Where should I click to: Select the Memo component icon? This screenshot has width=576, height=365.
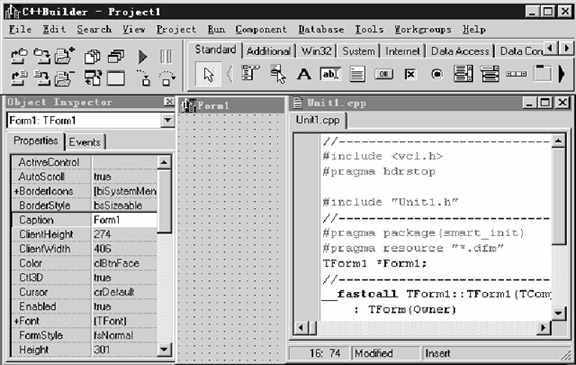(x=357, y=74)
